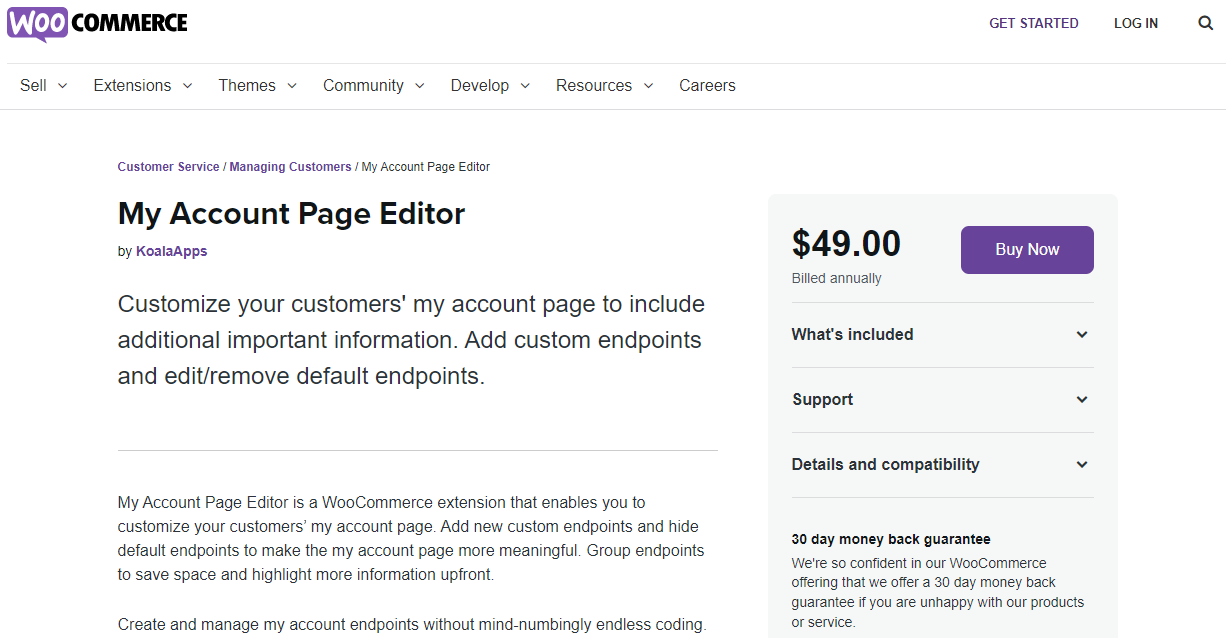The width and height of the screenshot is (1226, 638).
Task: Go to LOG IN page
Action: tap(1136, 23)
